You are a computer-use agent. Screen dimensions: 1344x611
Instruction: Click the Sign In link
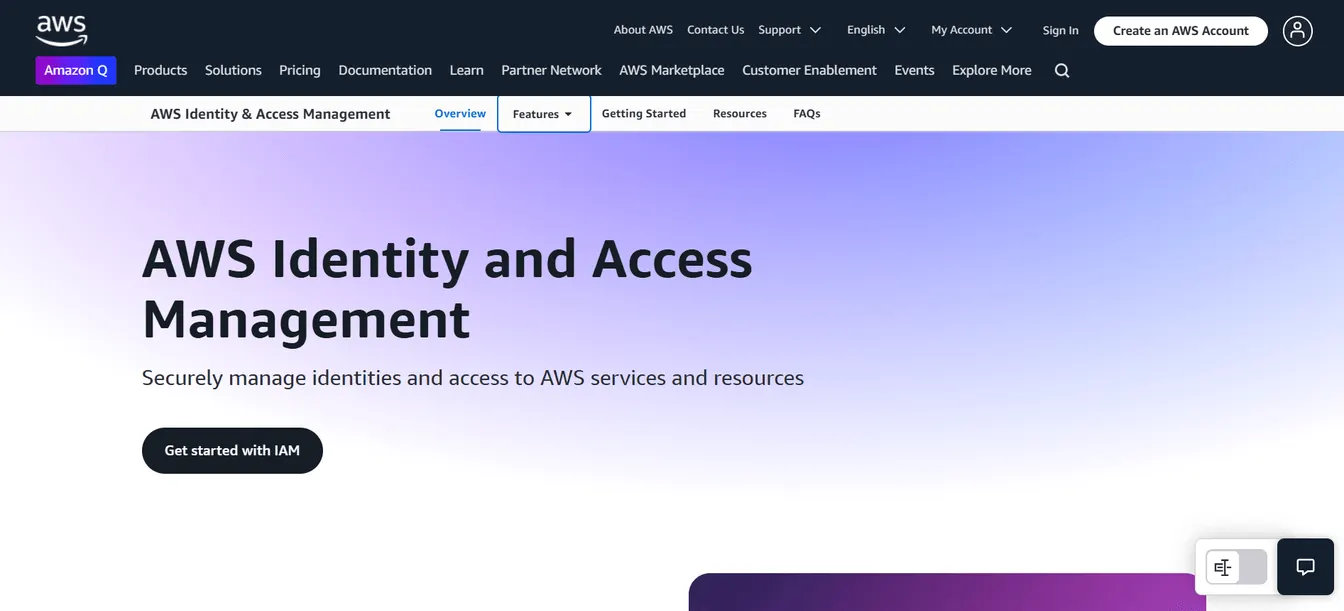click(x=1060, y=30)
